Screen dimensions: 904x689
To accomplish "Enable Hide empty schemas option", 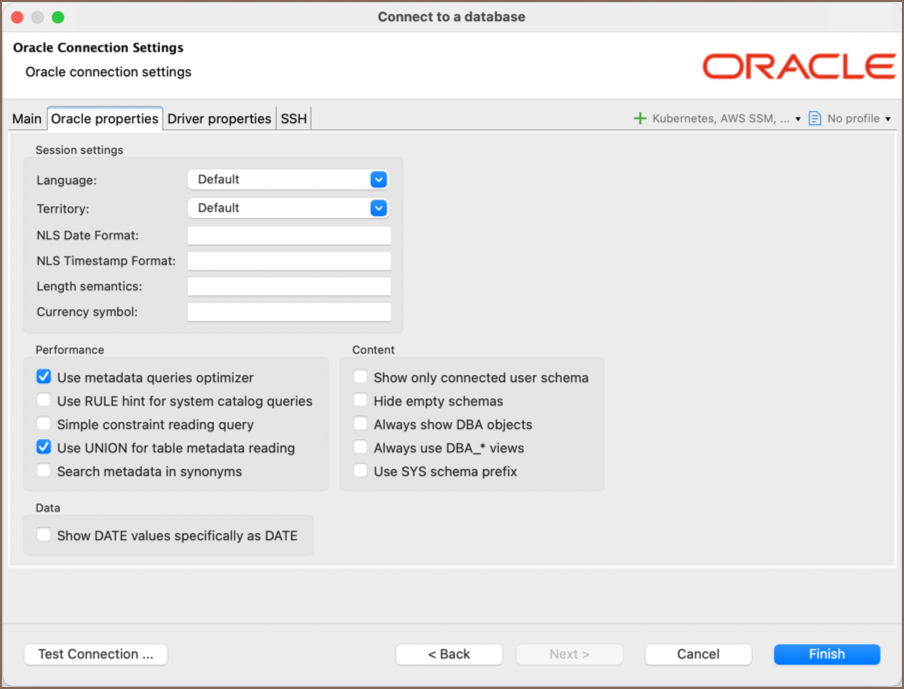I will coord(360,400).
